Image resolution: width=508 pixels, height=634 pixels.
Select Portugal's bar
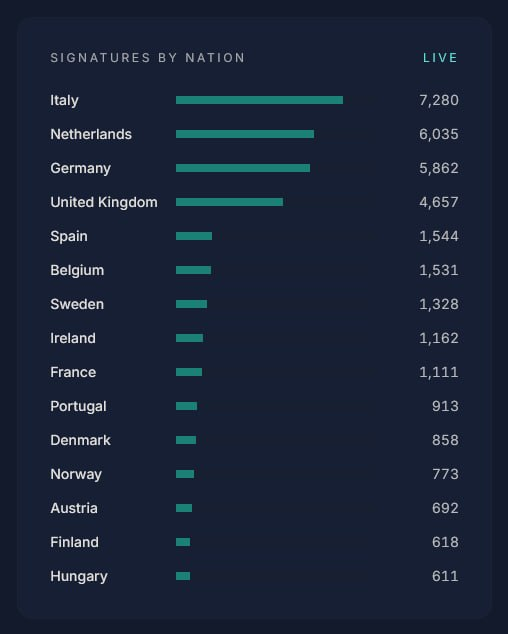coord(186,406)
